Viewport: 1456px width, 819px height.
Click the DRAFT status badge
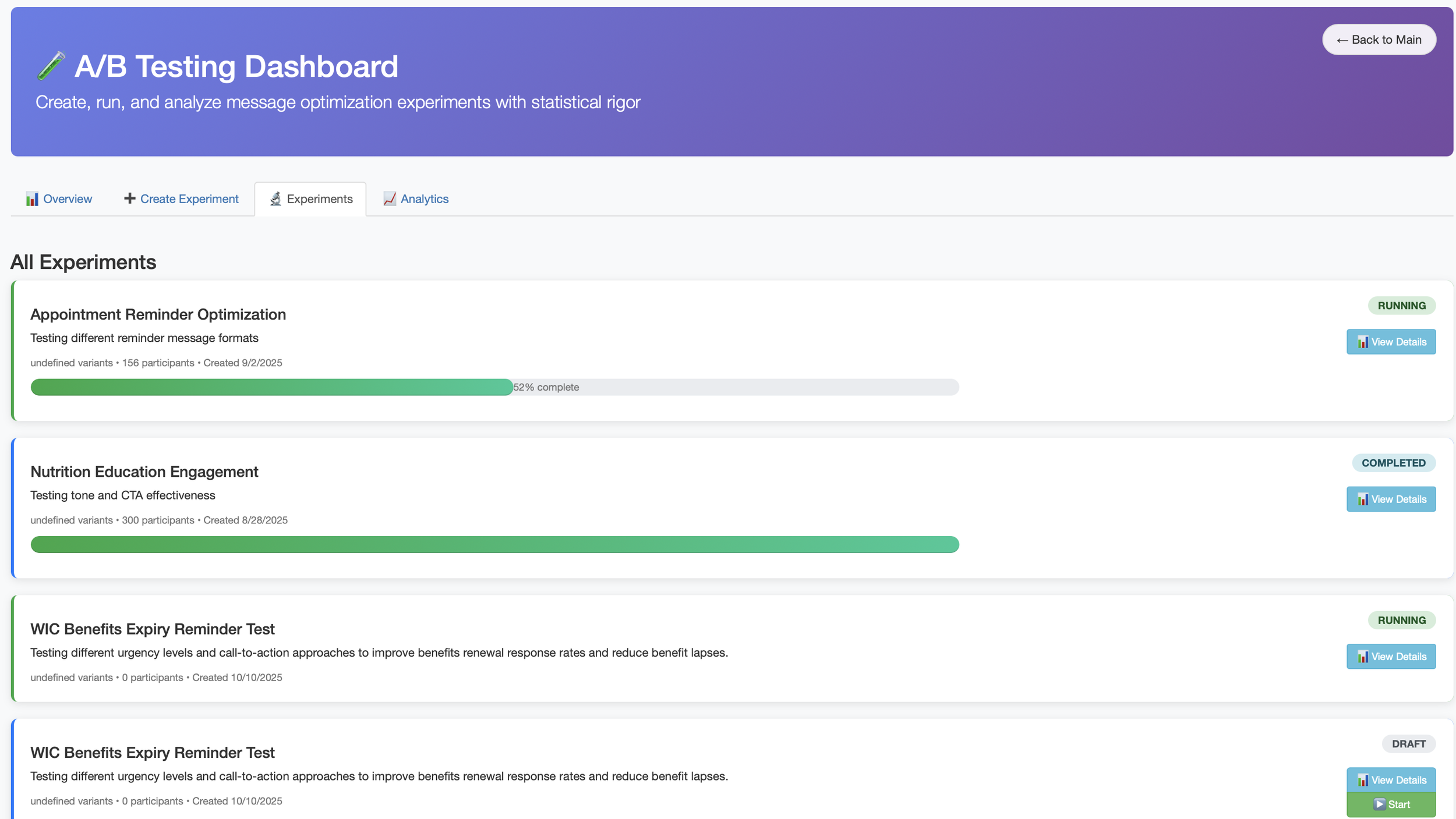[x=1408, y=744]
